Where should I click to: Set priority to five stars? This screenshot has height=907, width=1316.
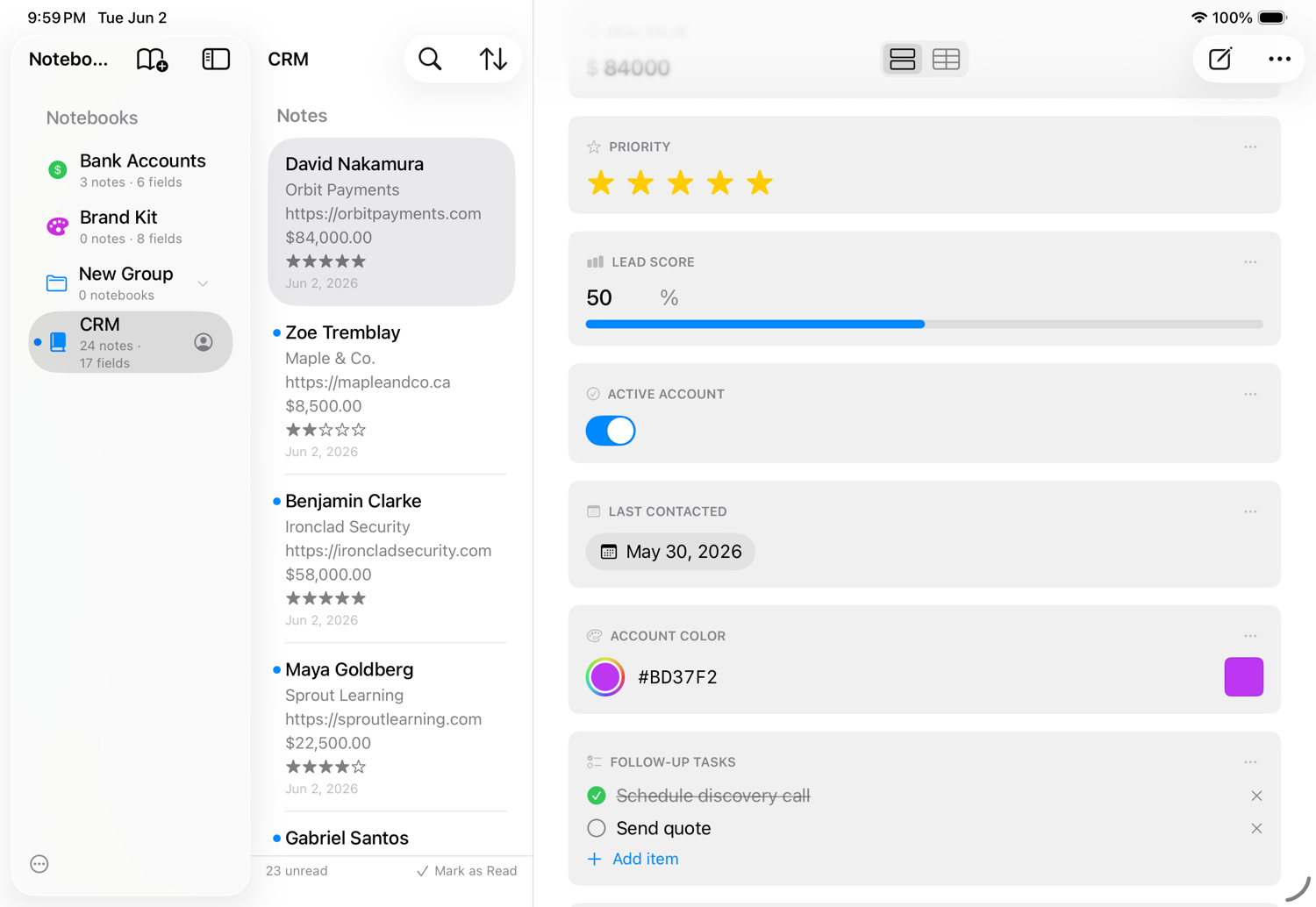(760, 183)
